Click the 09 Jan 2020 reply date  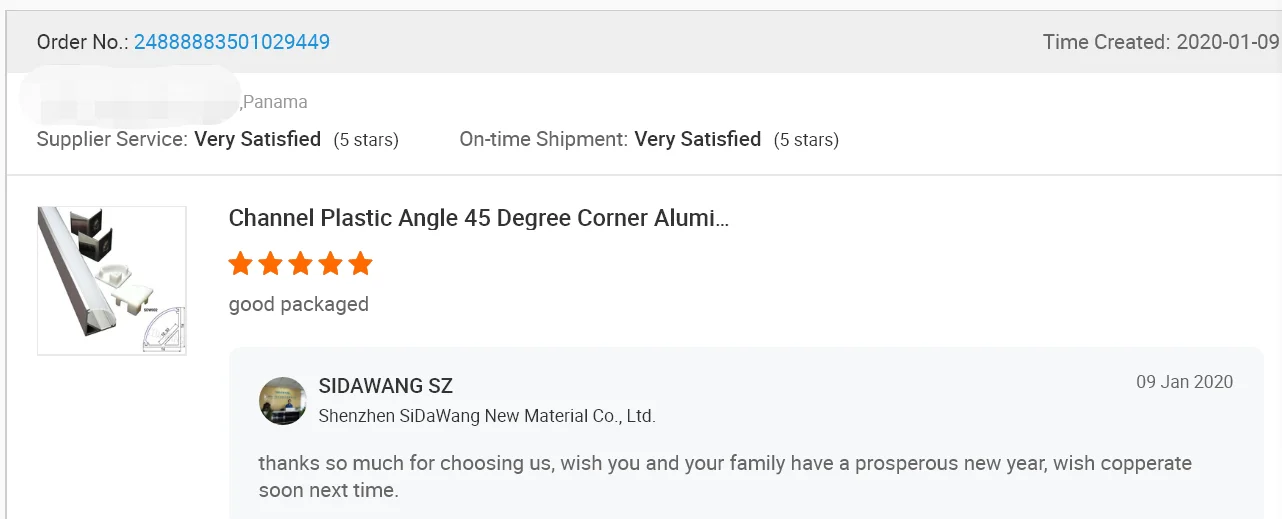click(x=1184, y=382)
